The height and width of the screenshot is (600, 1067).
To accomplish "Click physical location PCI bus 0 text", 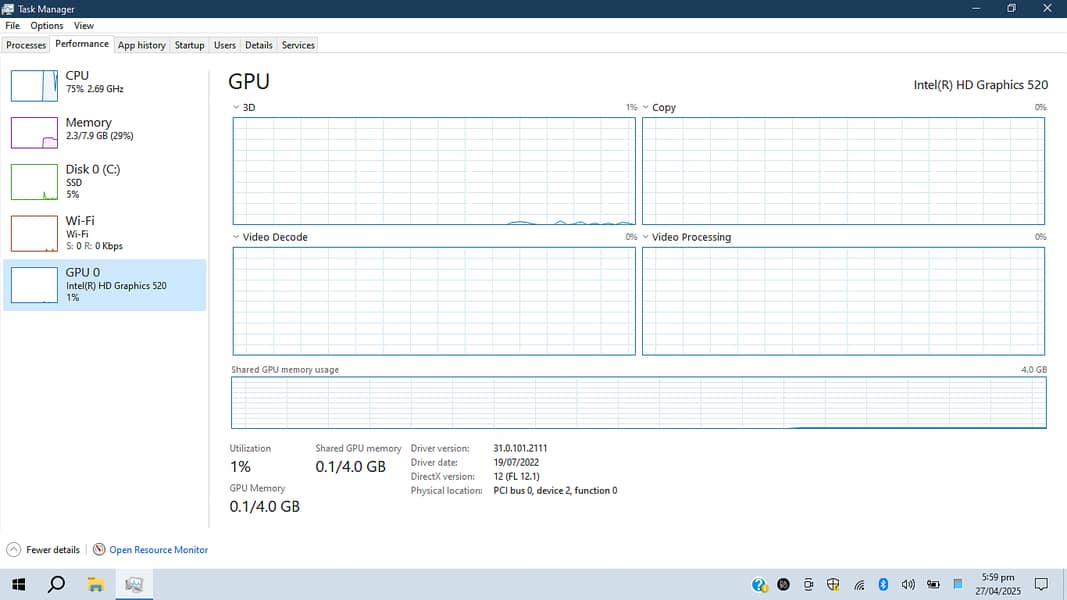I will click(555, 490).
